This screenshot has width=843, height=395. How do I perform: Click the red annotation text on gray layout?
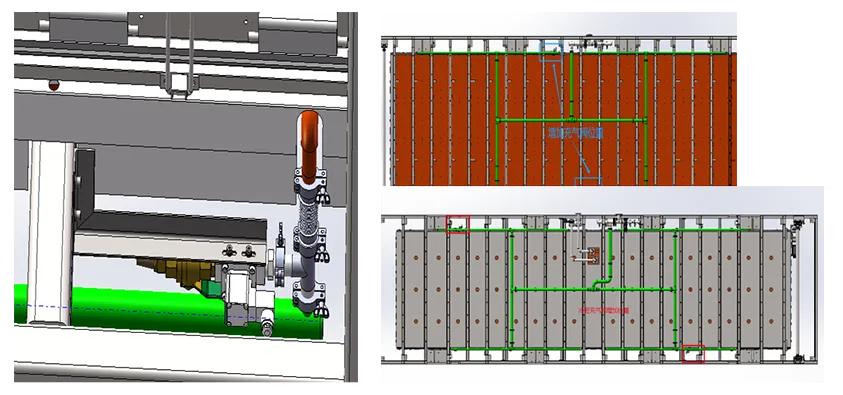coord(603,310)
